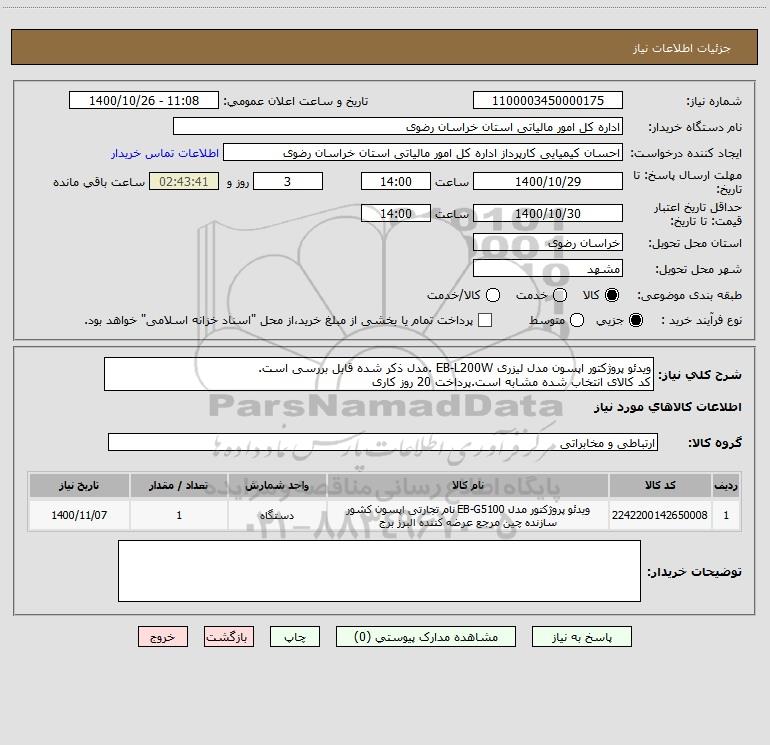Open the اطلاعات تماس خریدار link
This screenshot has height=745, width=770.
[165, 153]
